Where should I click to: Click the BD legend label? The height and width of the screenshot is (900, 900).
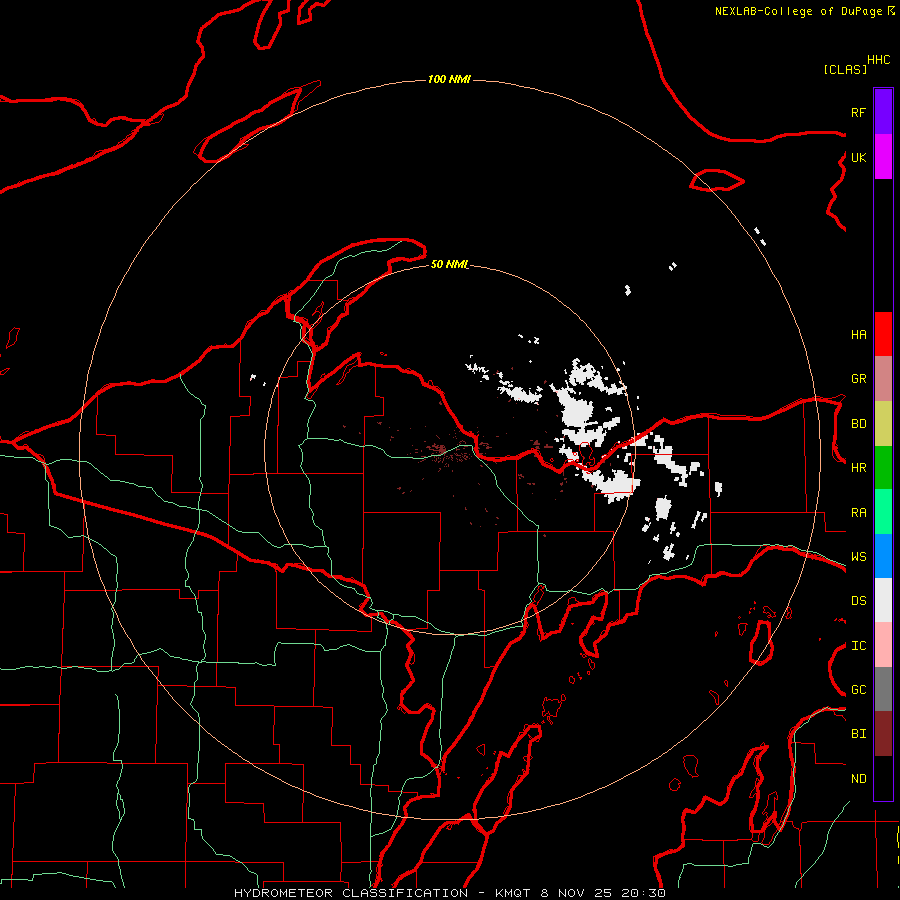858,424
